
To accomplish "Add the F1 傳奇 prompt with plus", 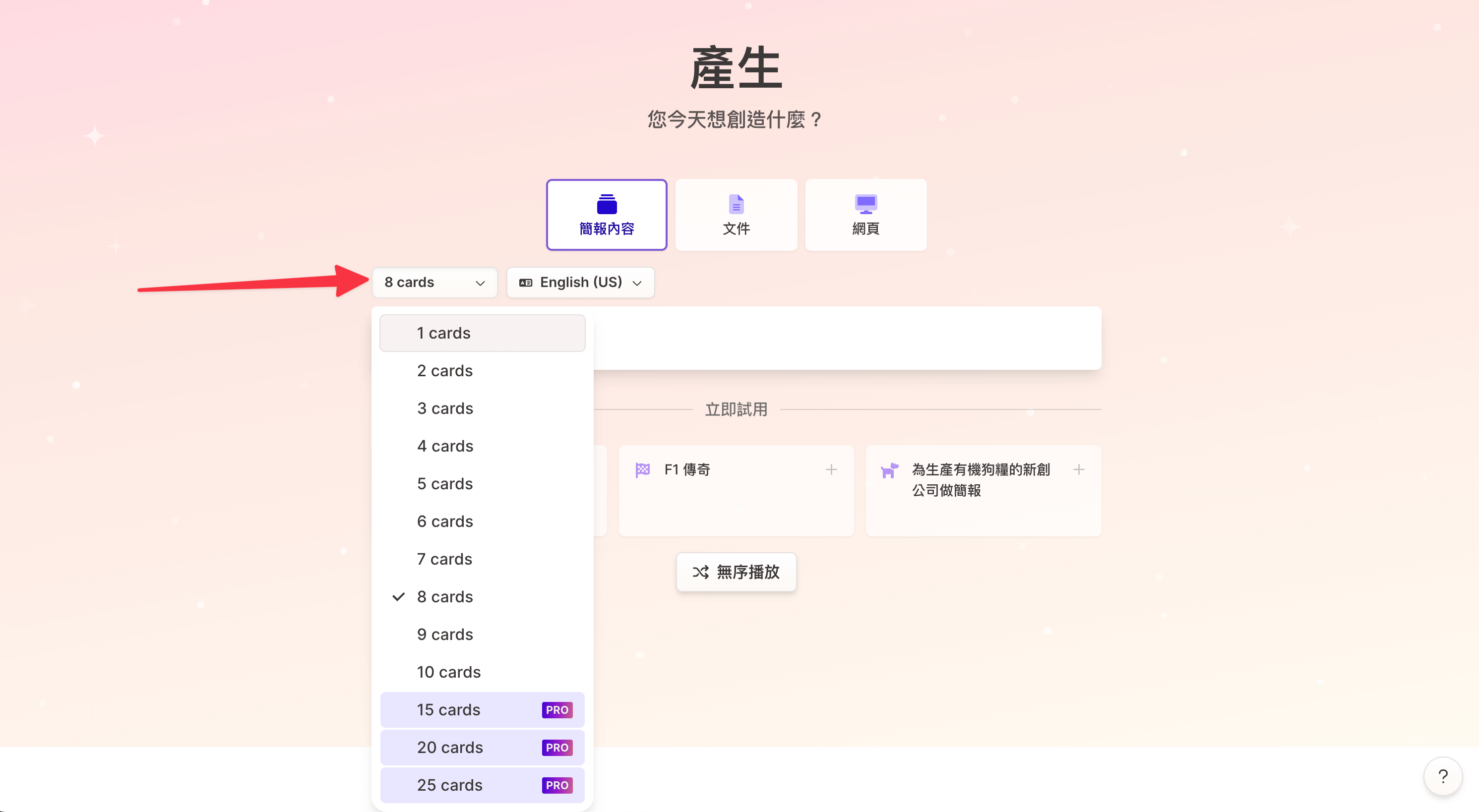I will click(x=831, y=470).
